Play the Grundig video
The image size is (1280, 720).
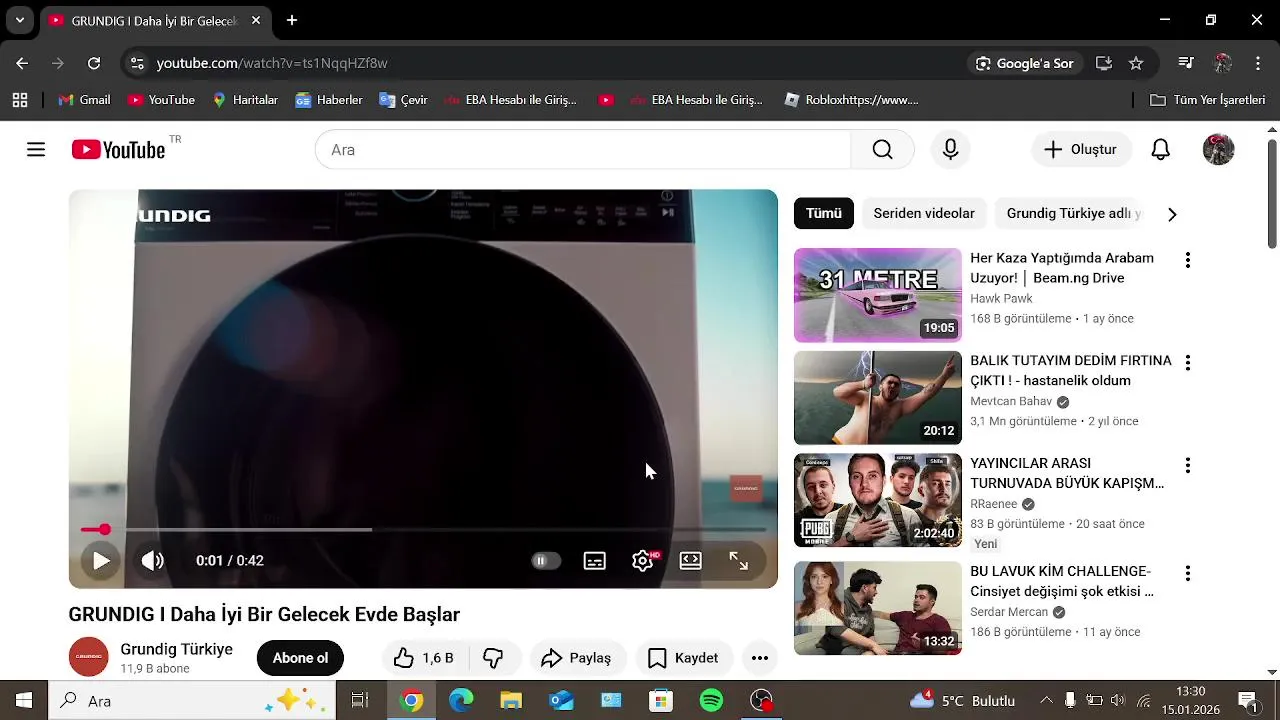[x=101, y=561]
